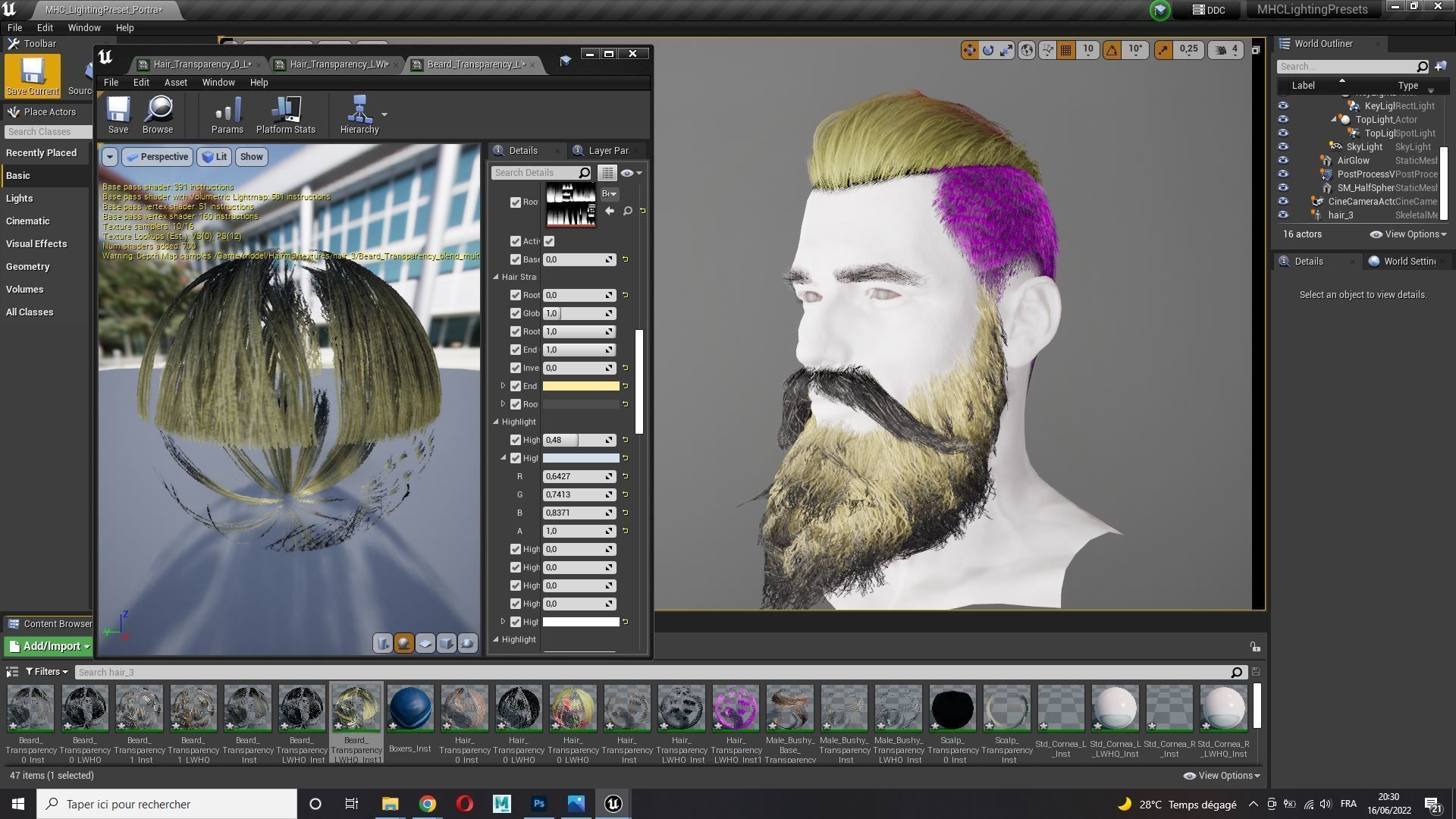Toggle KeyLight RectLight visibility eye
1456x819 pixels.
1283,106
